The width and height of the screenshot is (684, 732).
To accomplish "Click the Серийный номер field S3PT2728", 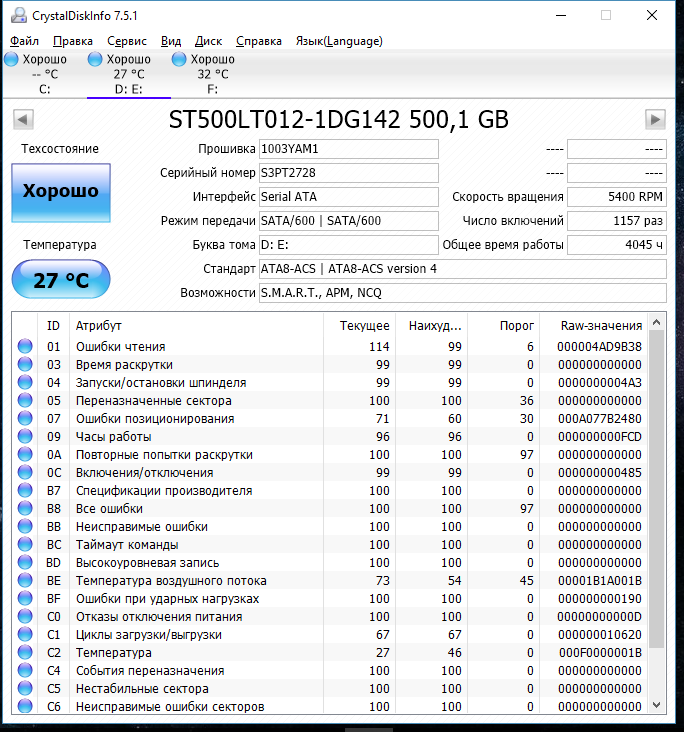I will pyautogui.click(x=349, y=173).
